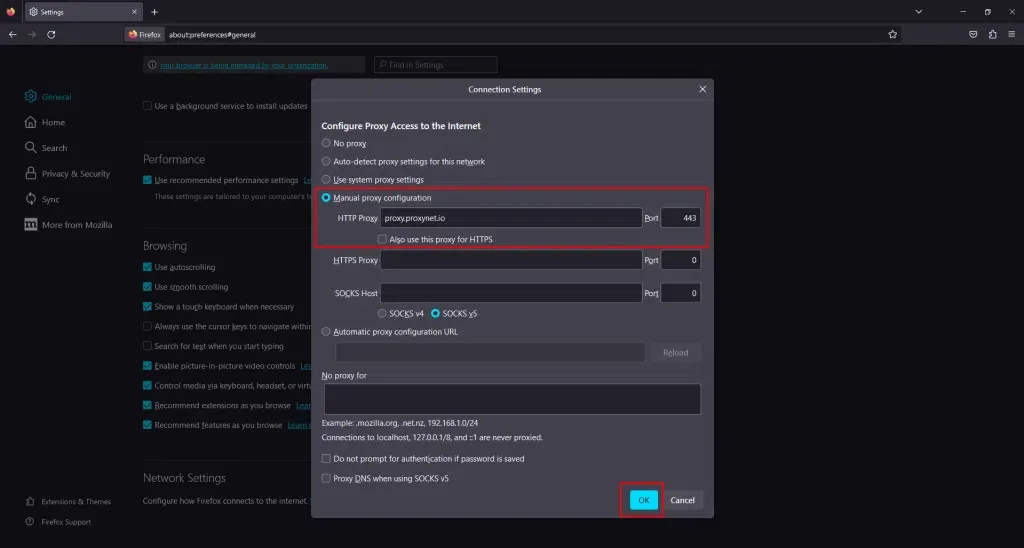Viewport: 1024px width, 548px height.
Task: Select Auto-detect proxy settings for this network
Action: point(326,161)
